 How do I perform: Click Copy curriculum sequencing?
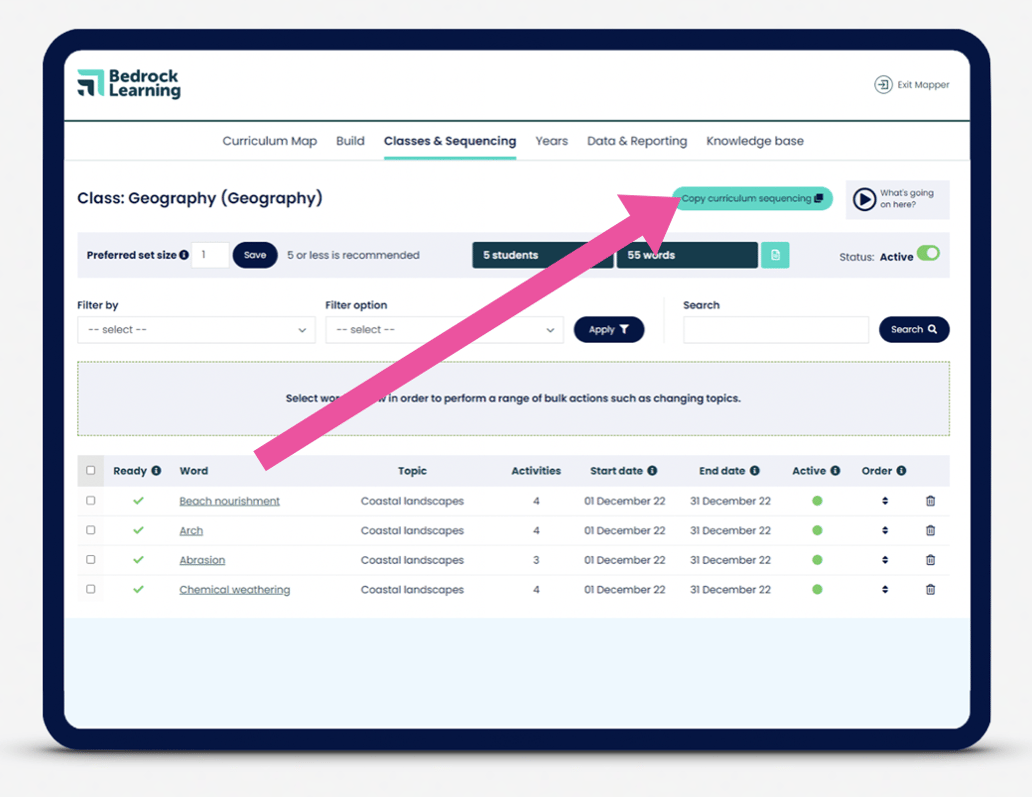[751, 199]
